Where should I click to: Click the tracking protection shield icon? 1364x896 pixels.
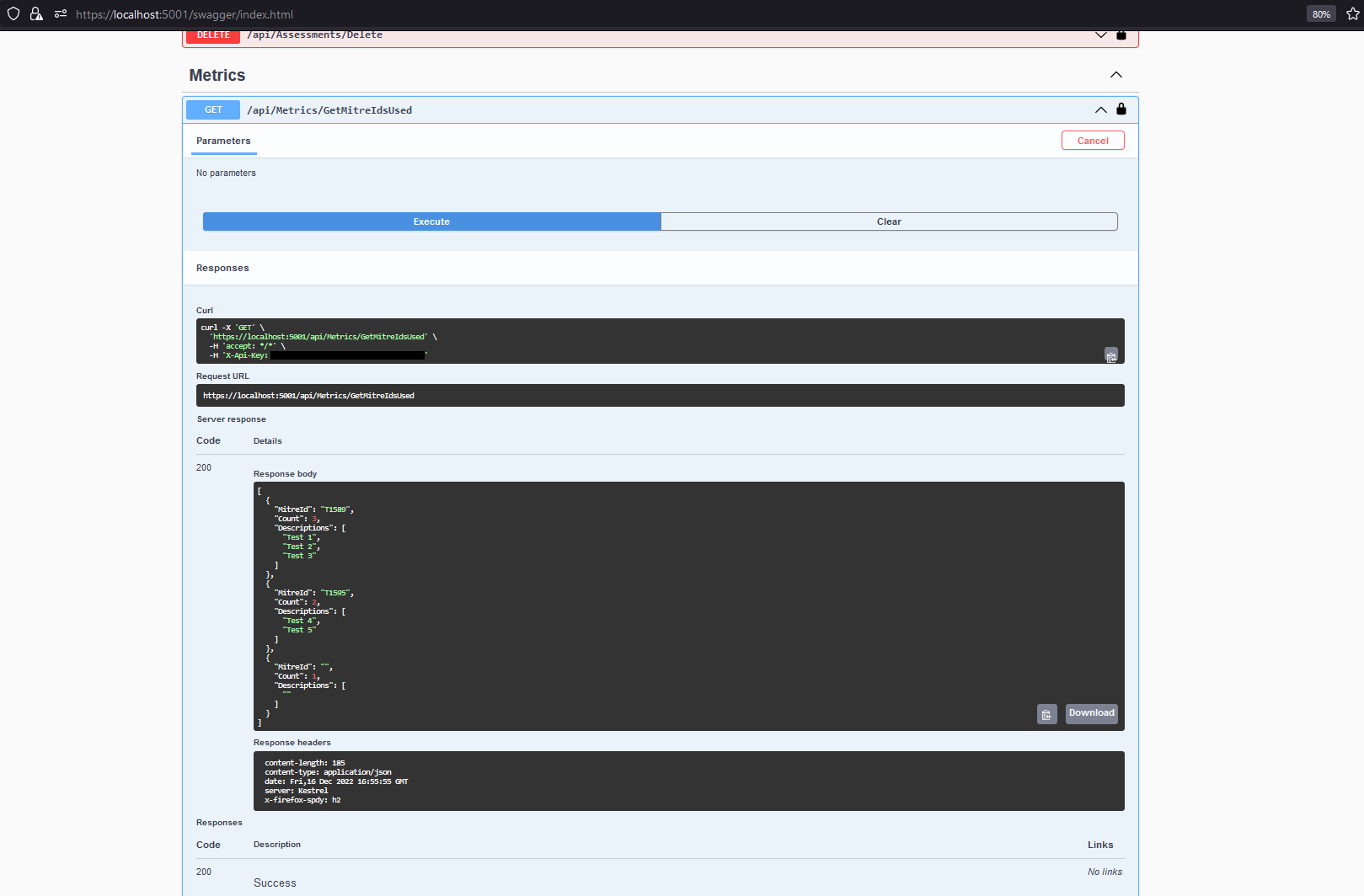click(x=13, y=14)
